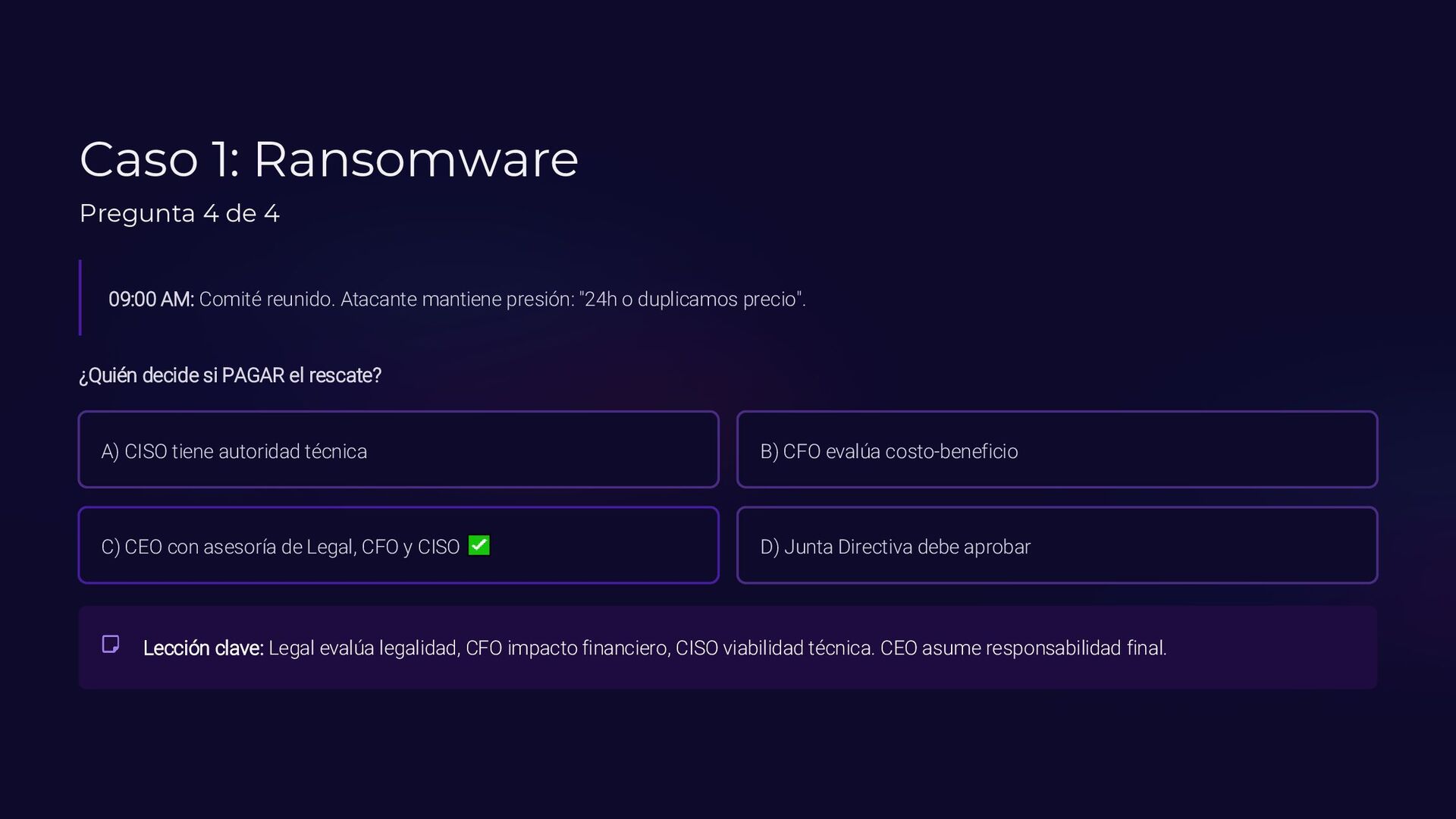The image size is (1456, 819).
Task: Select option A about CISO technical authority
Action: point(398,450)
